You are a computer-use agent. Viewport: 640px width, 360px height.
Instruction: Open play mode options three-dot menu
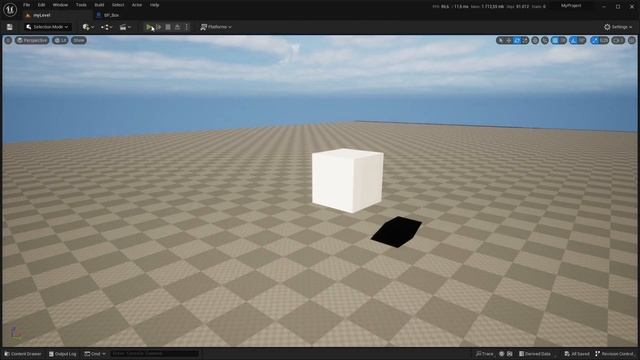(187, 27)
